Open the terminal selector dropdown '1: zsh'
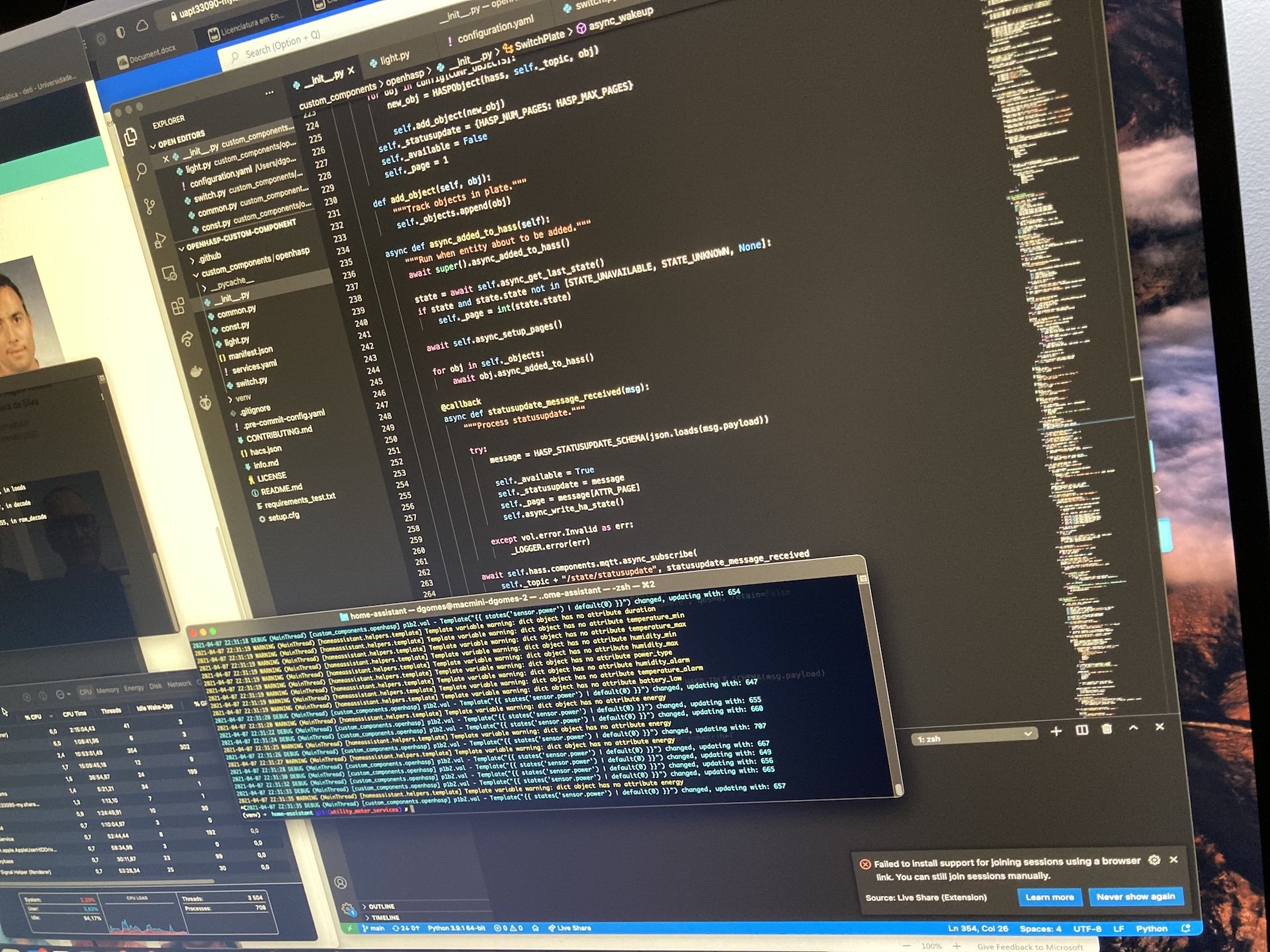The image size is (1270, 952). [x=974, y=737]
